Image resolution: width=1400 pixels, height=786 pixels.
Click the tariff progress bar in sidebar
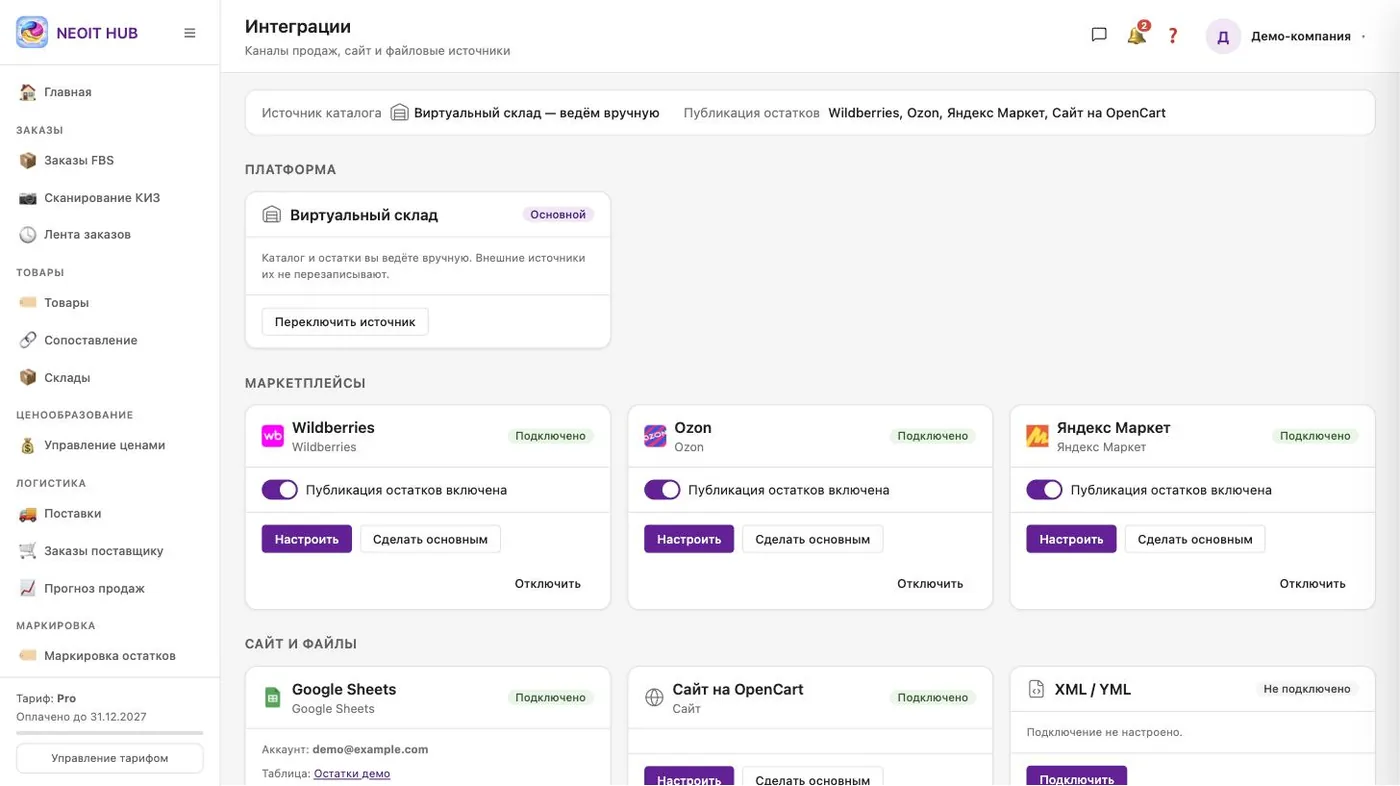110,733
